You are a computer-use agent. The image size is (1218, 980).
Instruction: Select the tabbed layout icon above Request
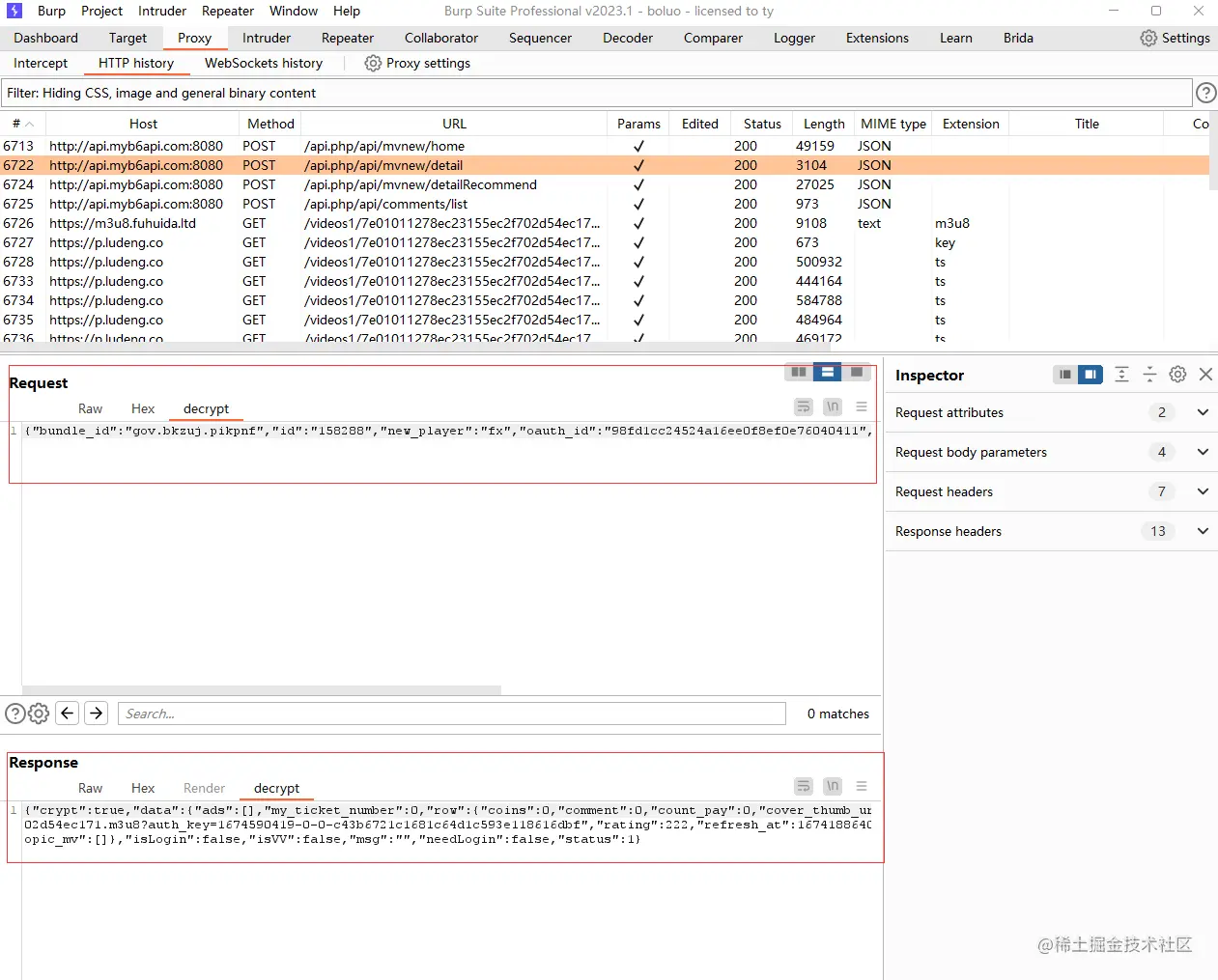[857, 373]
